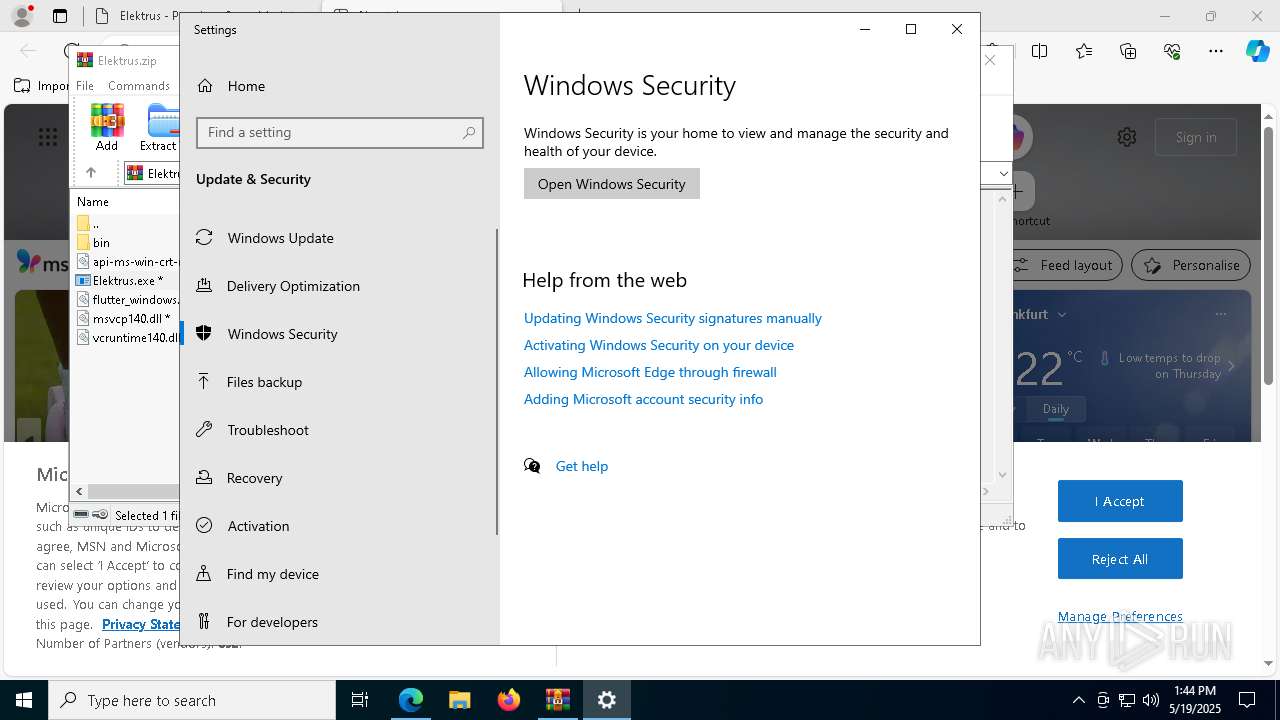The width and height of the screenshot is (1280, 720).
Task: Click the Open Windows Security button
Action: pyautogui.click(x=612, y=184)
